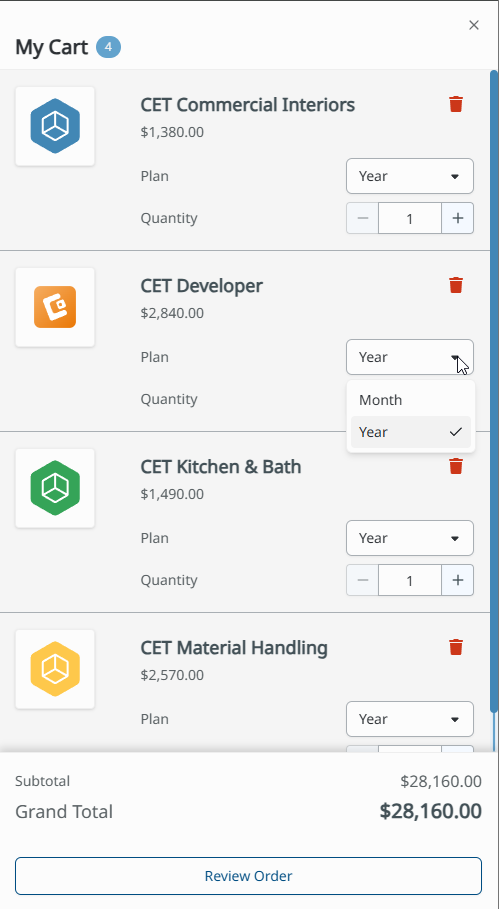This screenshot has width=499, height=909.
Task: Close the My Cart panel
Action: pyautogui.click(x=474, y=25)
